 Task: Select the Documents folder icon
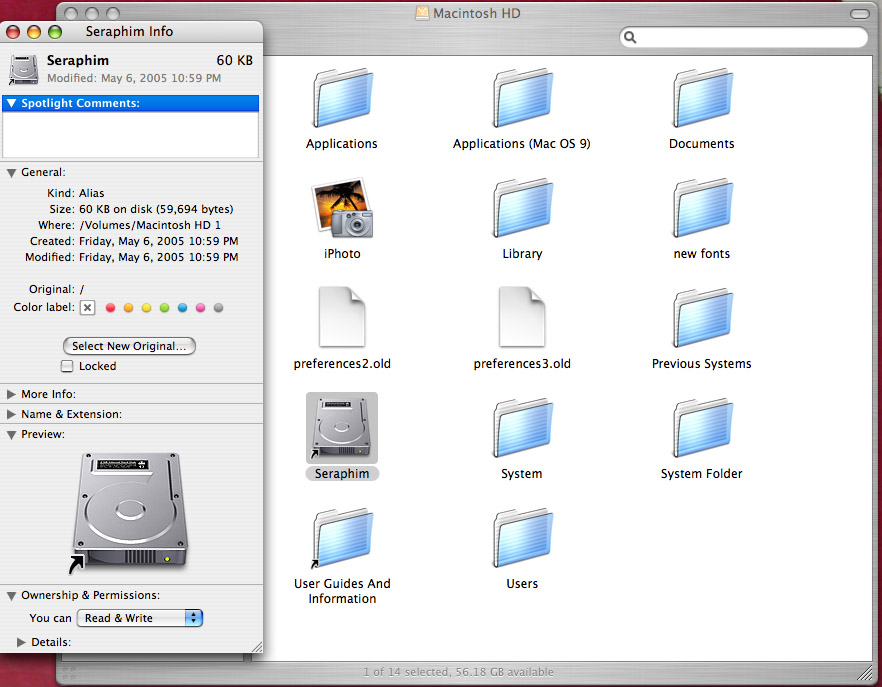click(x=703, y=98)
